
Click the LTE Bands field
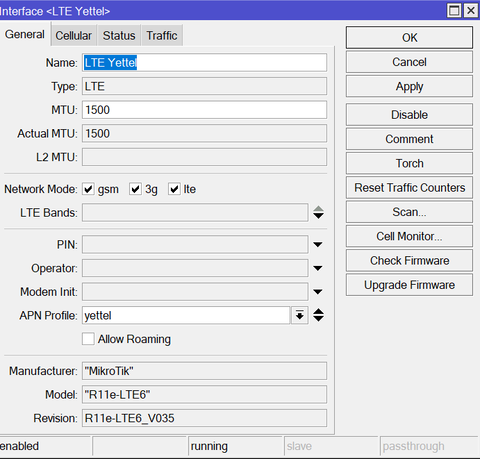[195, 213]
